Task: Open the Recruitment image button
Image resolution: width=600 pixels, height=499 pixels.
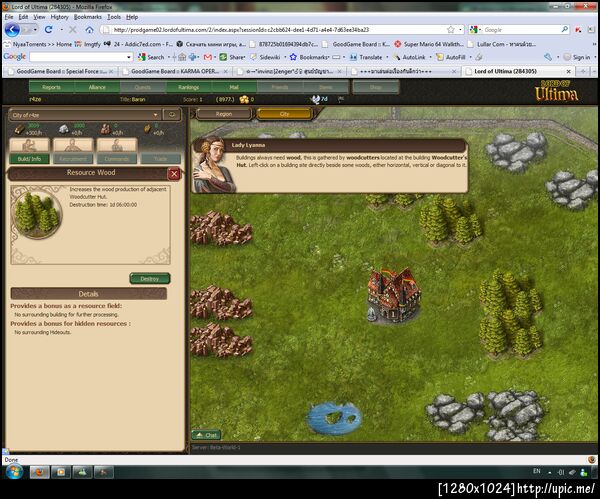Action: [x=73, y=145]
